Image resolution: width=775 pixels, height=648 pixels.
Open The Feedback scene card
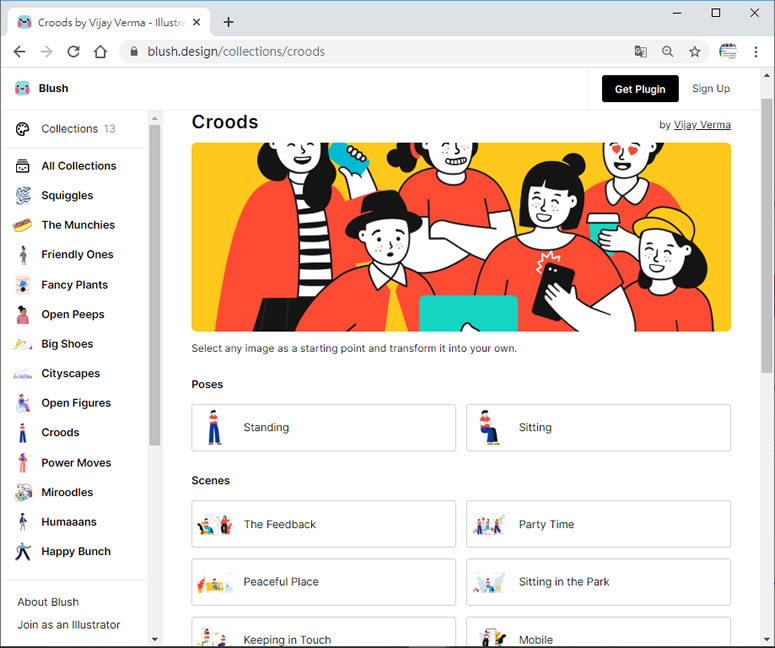324,524
